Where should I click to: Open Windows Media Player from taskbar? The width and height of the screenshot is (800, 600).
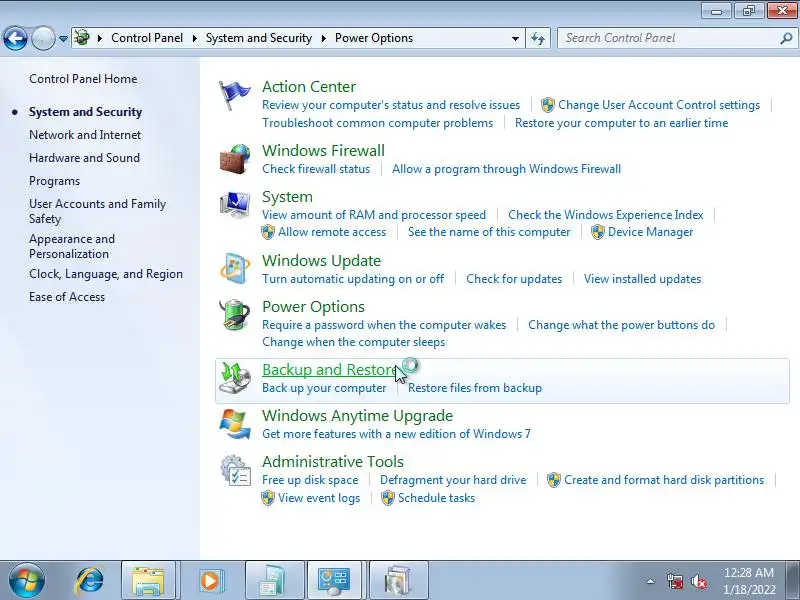click(x=210, y=581)
